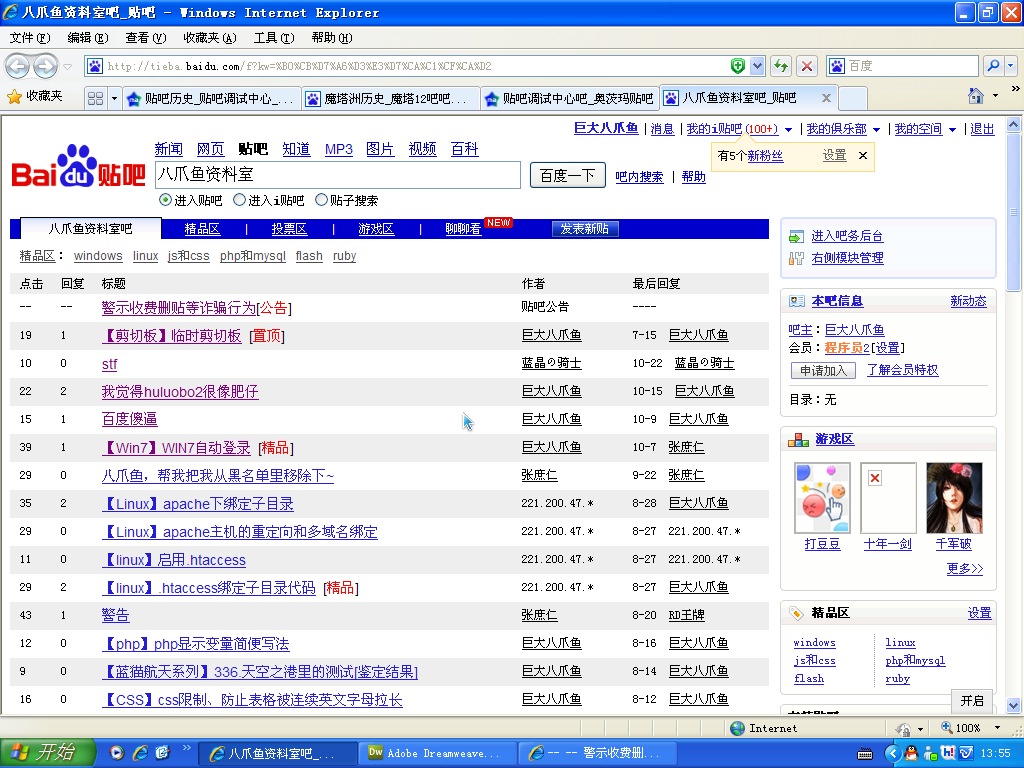
Task: Switch to the 贴吧历史_贴吧调试中心 tab
Action: pos(212,98)
